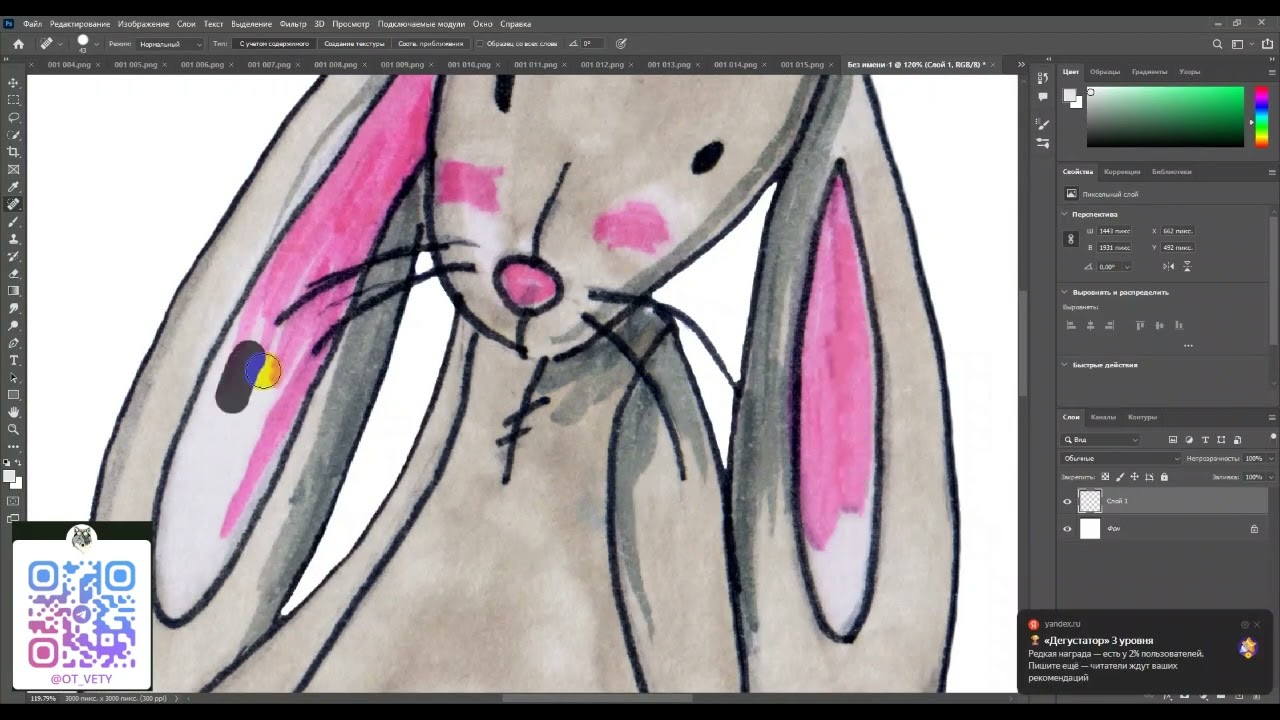Select the Eyedropper tool
The image size is (1280, 720).
click(x=13, y=187)
